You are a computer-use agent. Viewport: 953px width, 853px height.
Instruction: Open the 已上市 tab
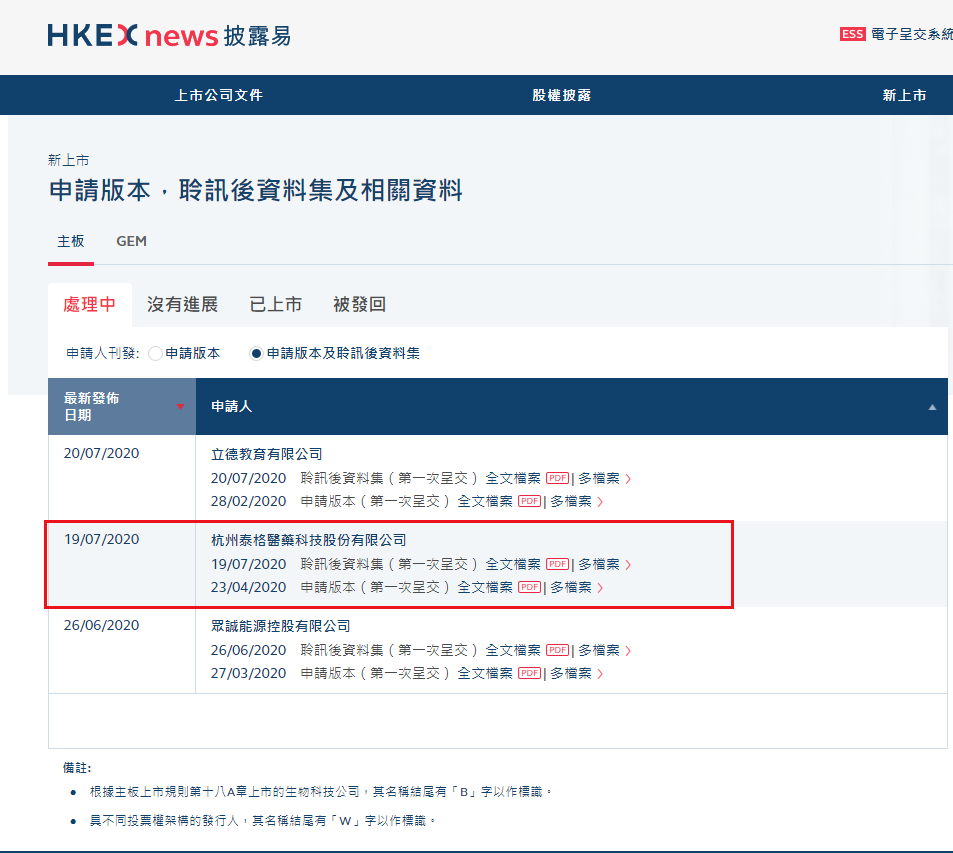point(275,305)
